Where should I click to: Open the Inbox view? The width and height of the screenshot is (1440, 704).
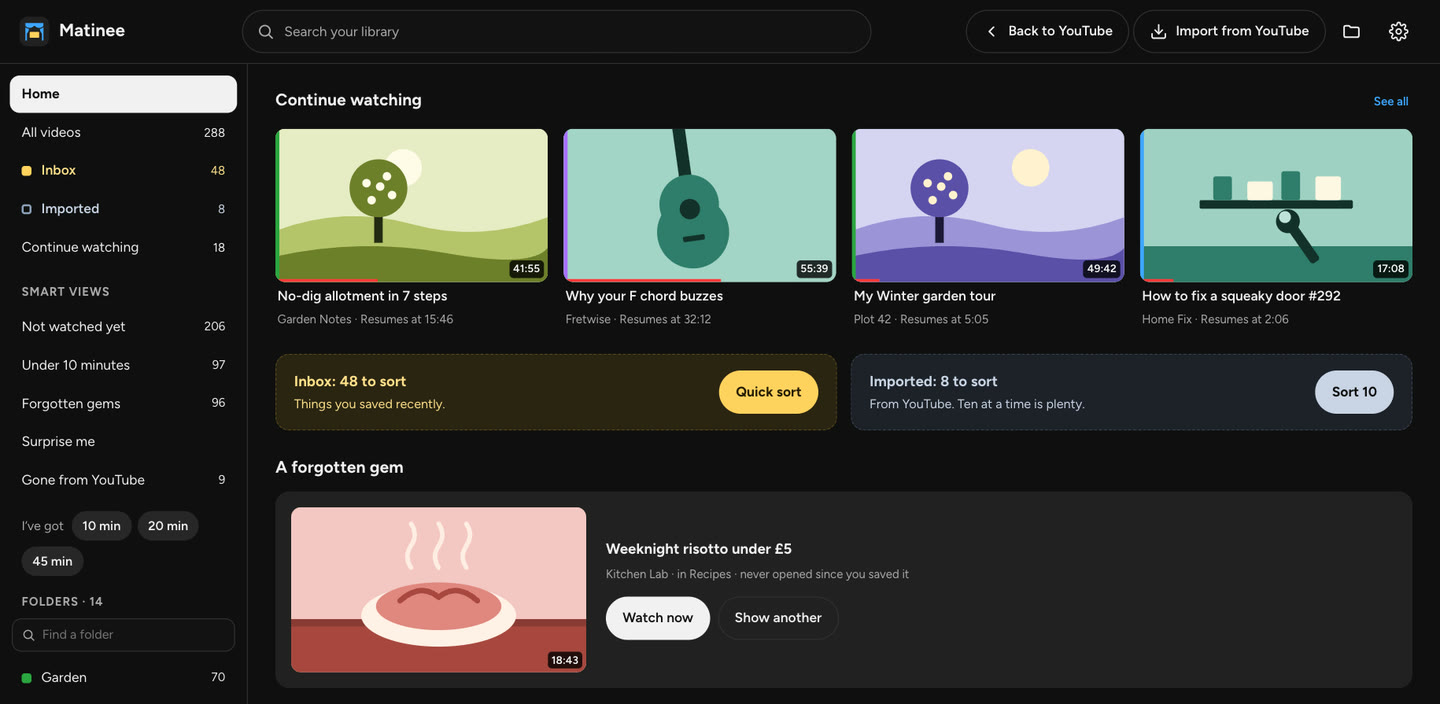coord(123,171)
